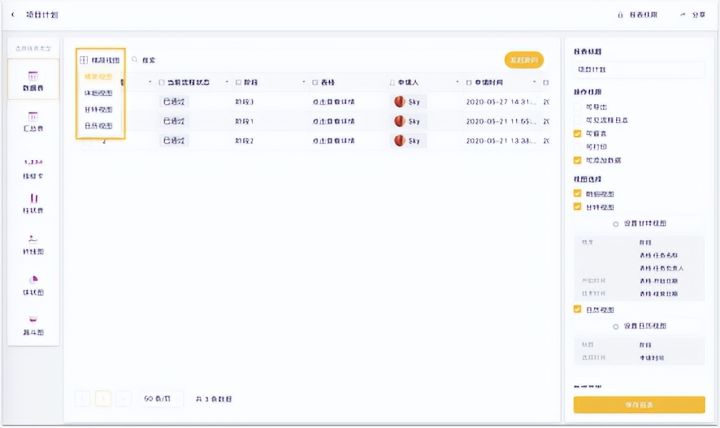
Task: Uncheck the 可查表 checkbox
Action: pos(577,133)
